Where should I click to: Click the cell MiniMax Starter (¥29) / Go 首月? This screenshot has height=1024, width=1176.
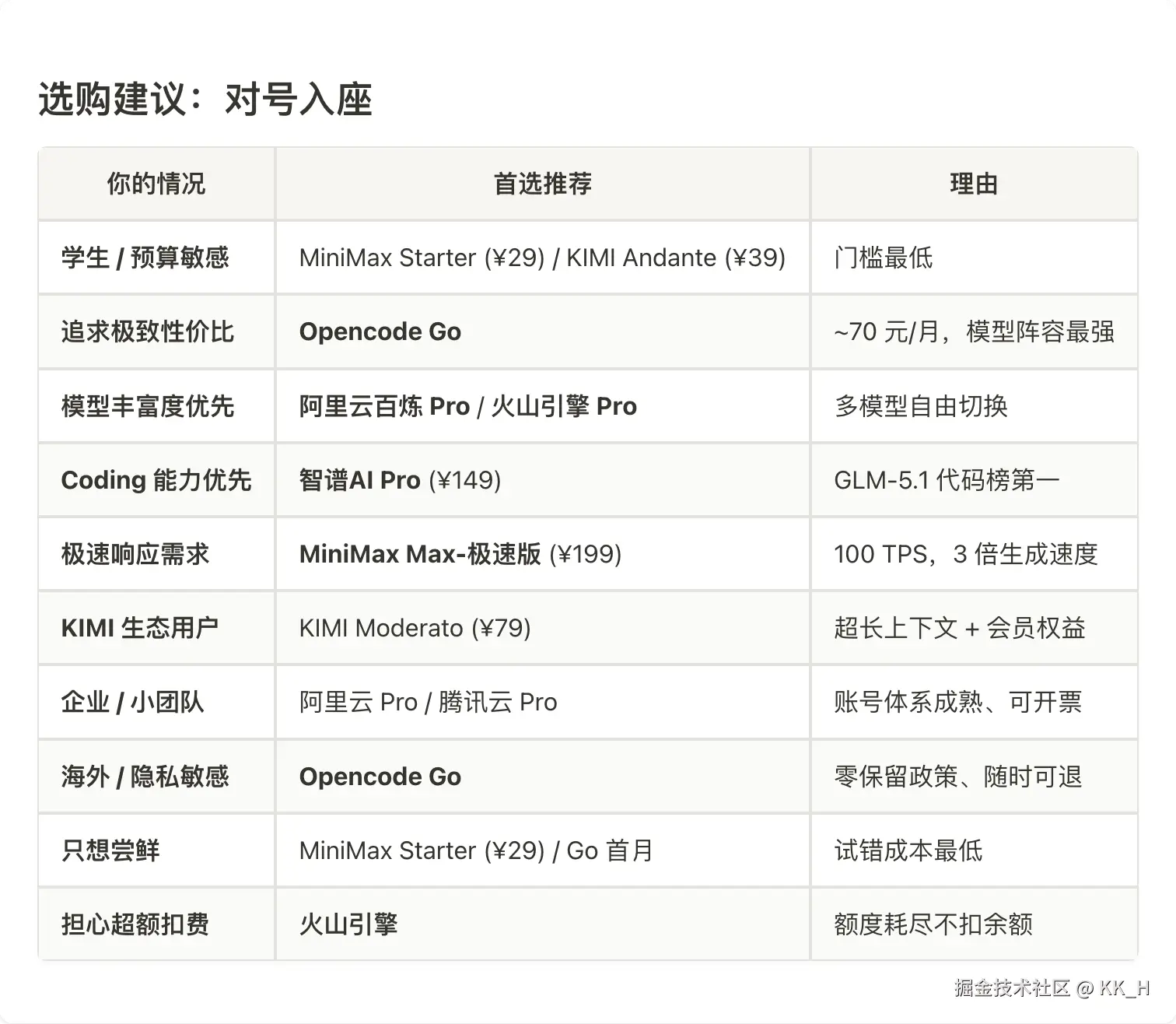[543, 850]
